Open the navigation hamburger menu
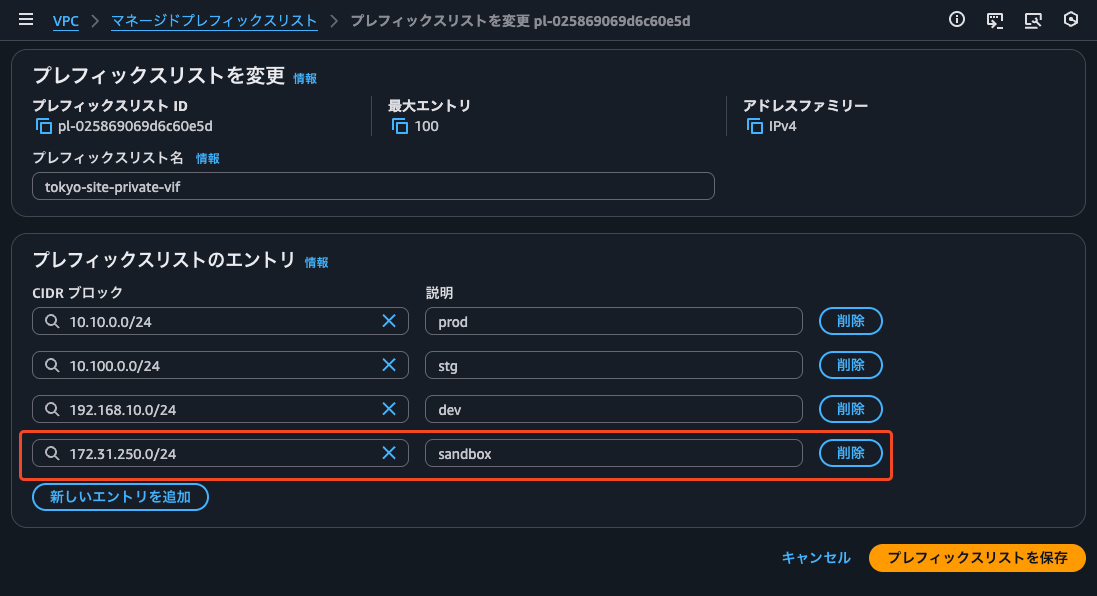1097x596 pixels. [26, 19]
